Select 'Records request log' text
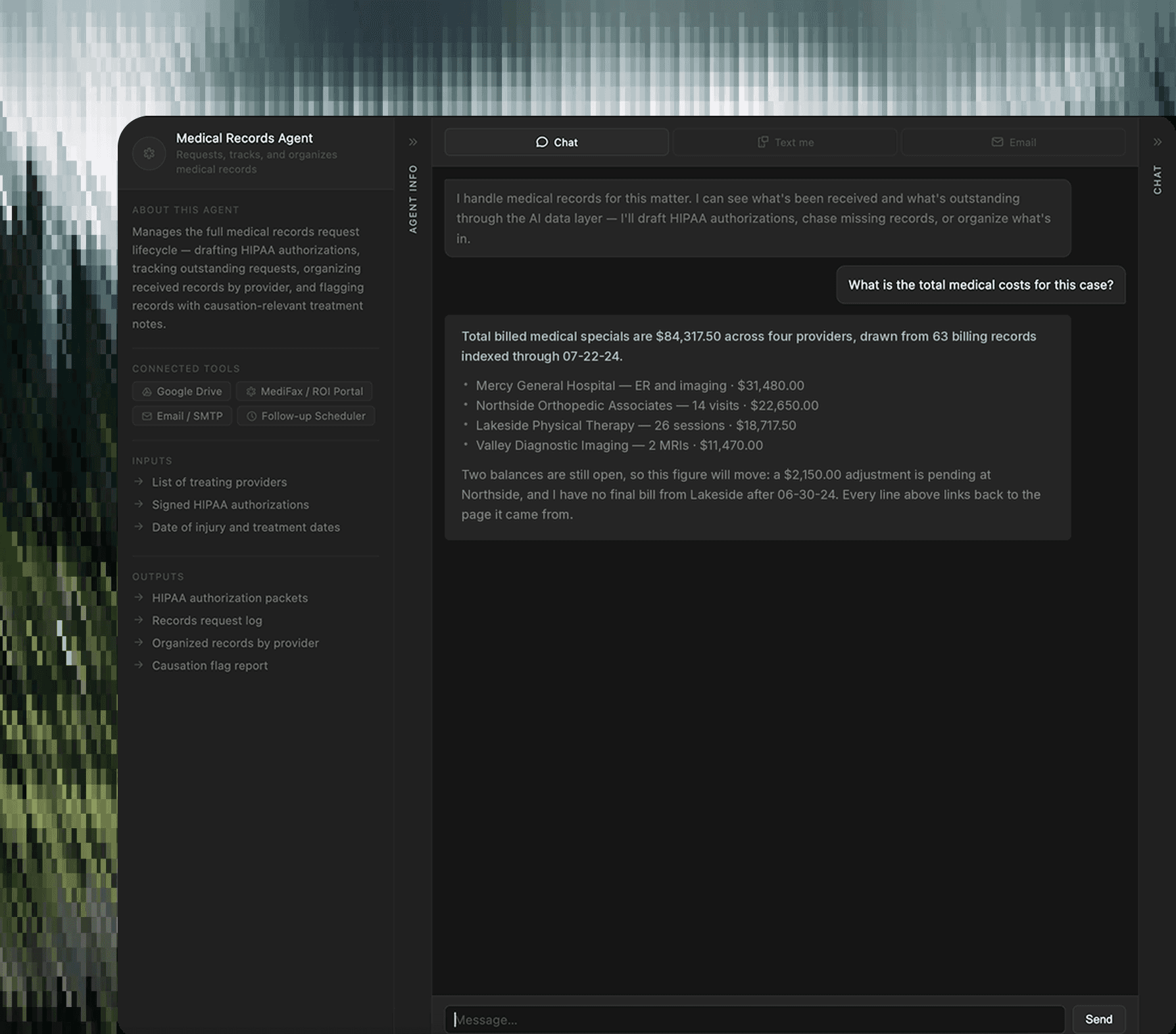The height and width of the screenshot is (1034, 1176). pyautogui.click(x=207, y=620)
